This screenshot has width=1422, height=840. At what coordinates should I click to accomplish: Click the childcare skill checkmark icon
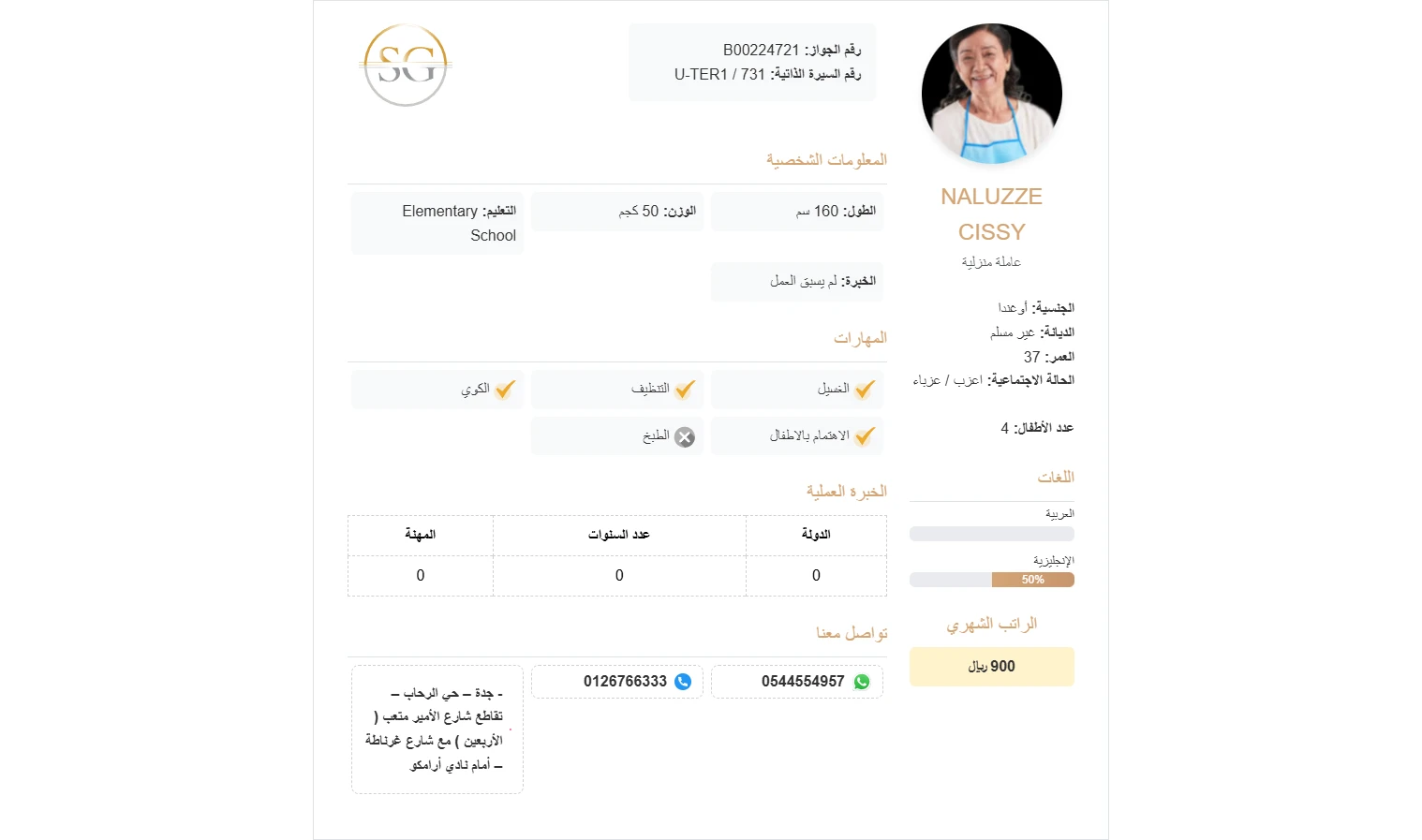865,436
